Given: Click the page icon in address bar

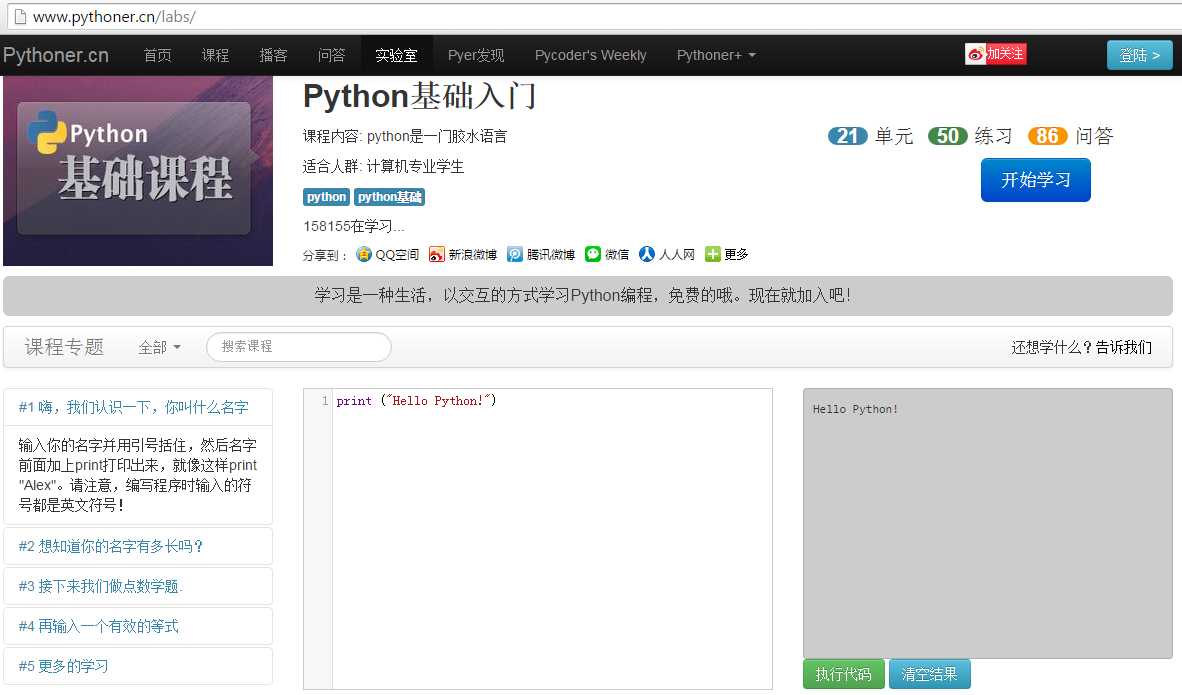Looking at the screenshot, I should pyautogui.click(x=20, y=17).
